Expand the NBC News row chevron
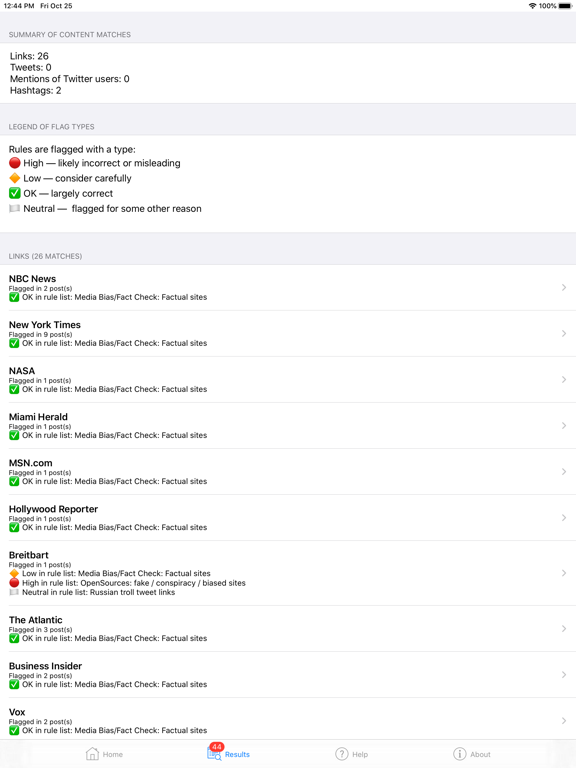576x768 pixels. [x=564, y=288]
